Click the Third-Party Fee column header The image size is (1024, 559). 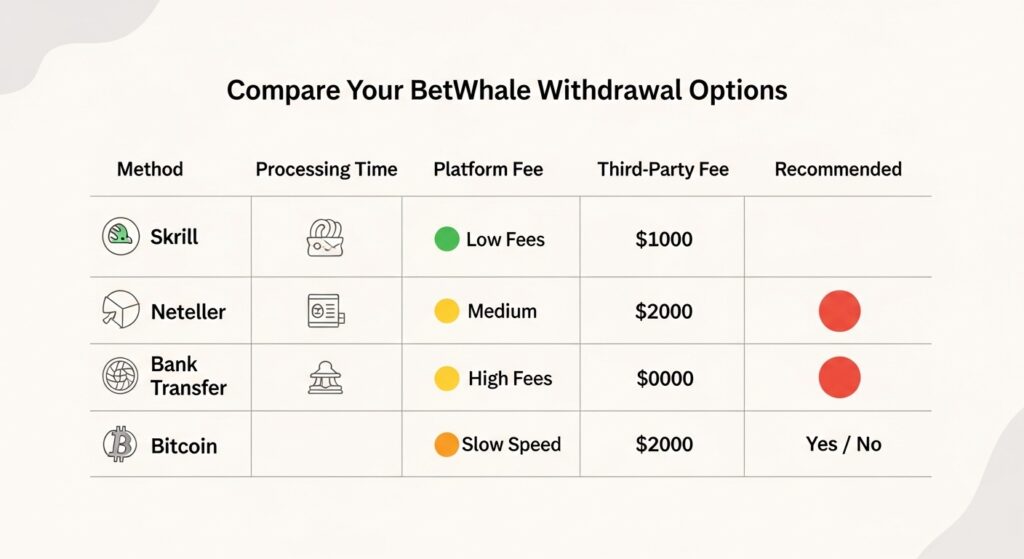click(663, 169)
